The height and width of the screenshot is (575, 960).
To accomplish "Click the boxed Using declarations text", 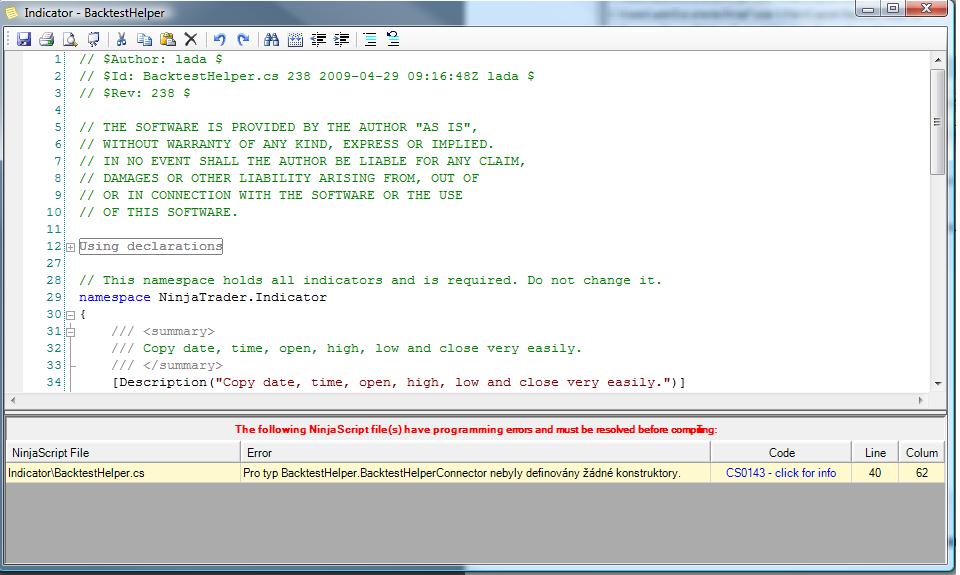I will tap(151, 246).
